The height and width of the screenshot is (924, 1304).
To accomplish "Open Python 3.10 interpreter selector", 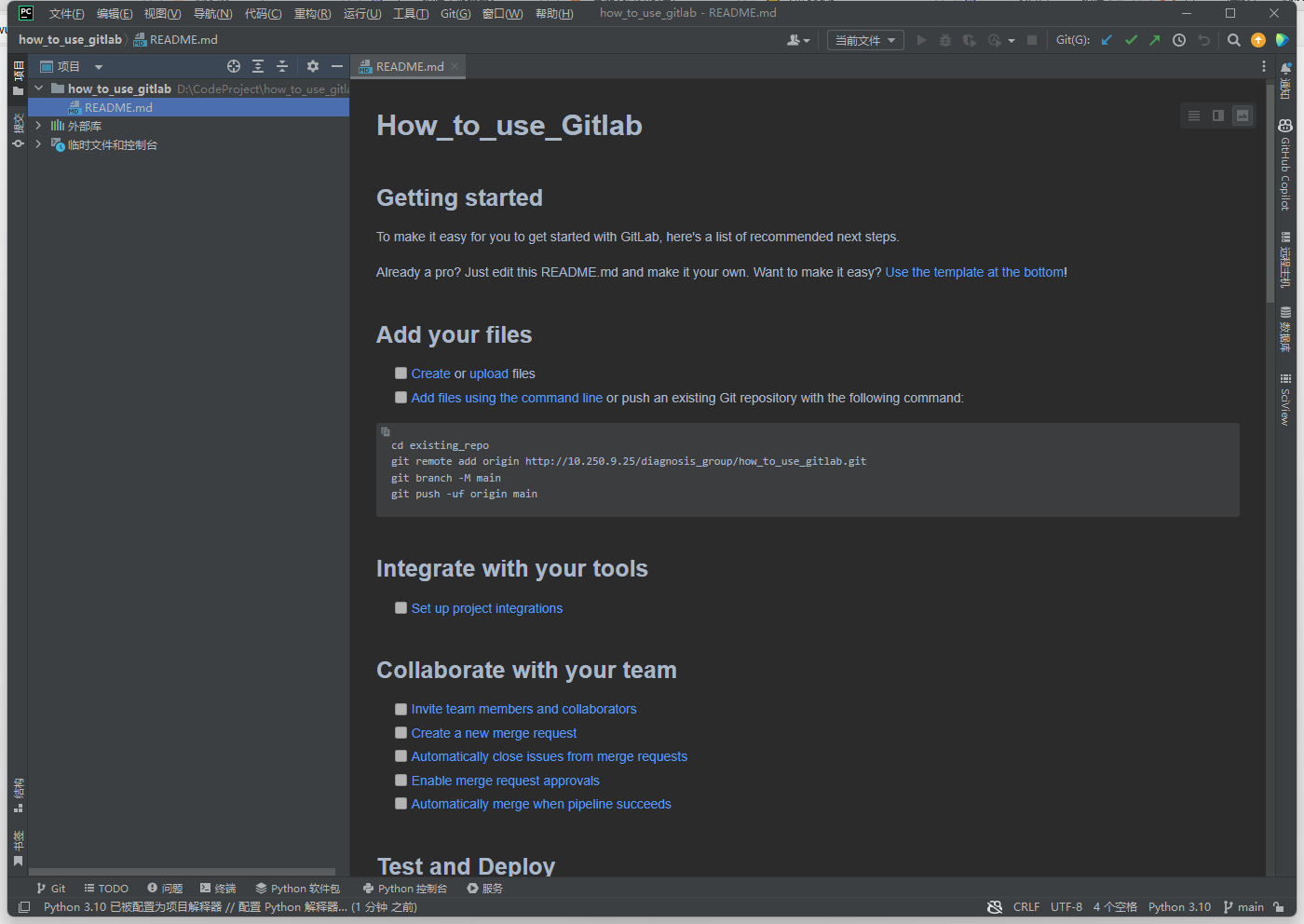I will (1179, 907).
